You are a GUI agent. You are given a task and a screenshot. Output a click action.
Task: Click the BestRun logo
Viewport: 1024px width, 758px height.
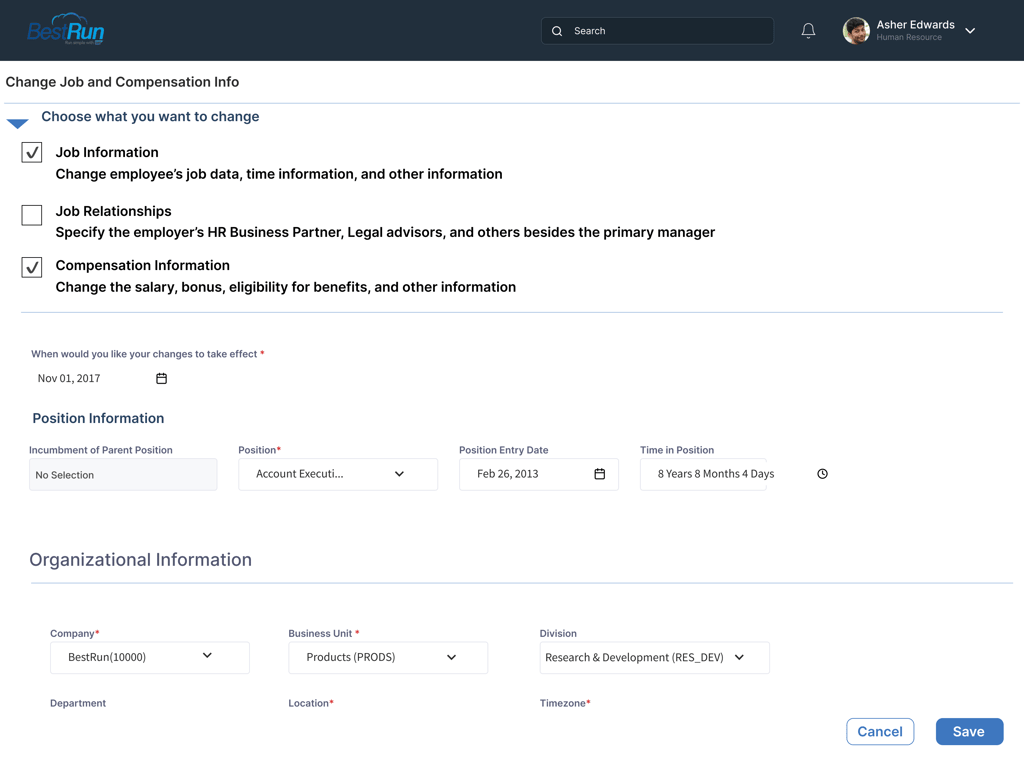click(64, 30)
